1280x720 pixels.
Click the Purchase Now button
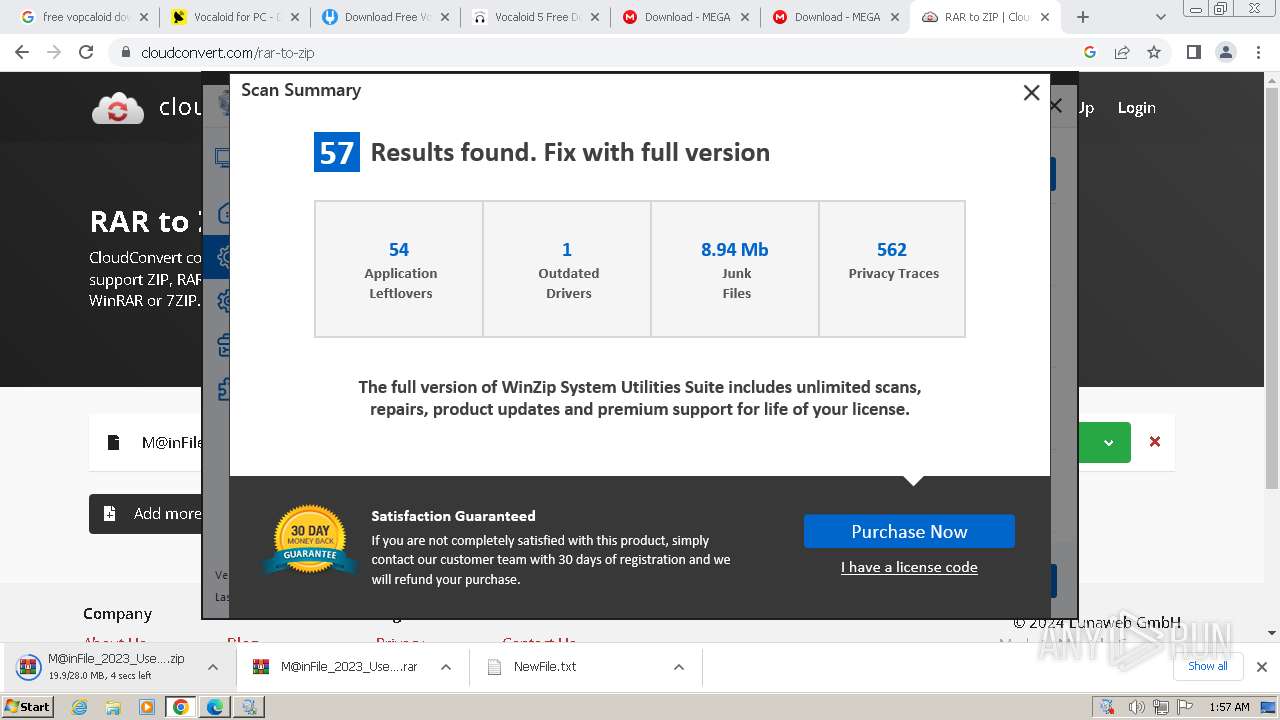(x=909, y=532)
